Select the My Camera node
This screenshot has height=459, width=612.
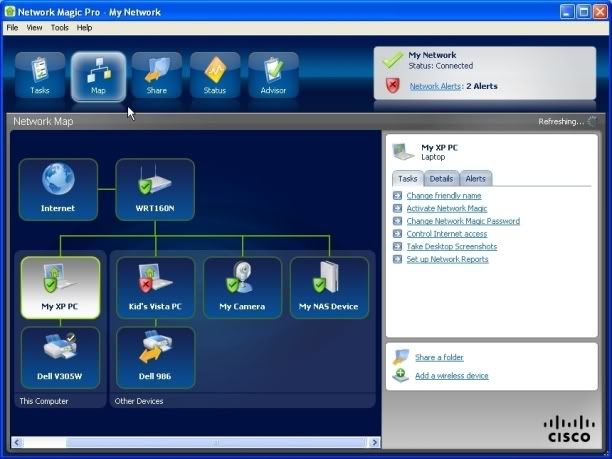(x=242, y=288)
